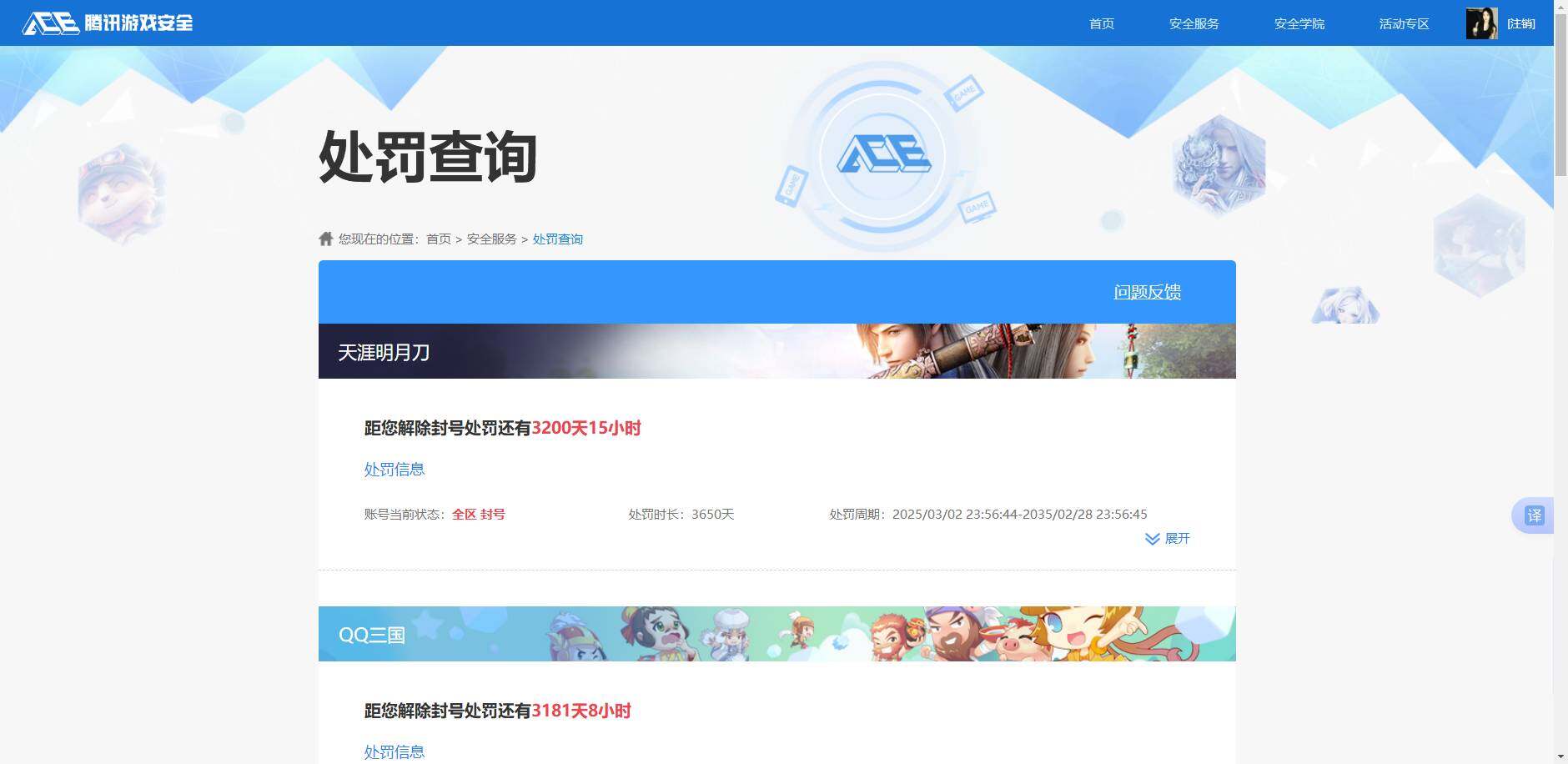Click the 处罚时长：3650天 text

(681, 515)
